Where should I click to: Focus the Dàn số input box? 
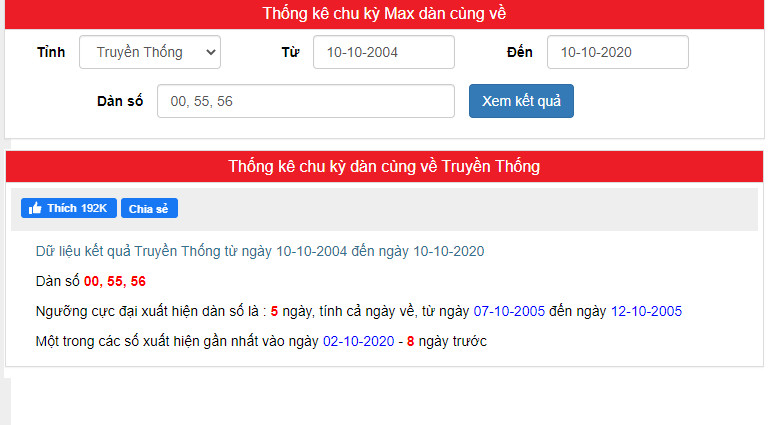click(305, 101)
